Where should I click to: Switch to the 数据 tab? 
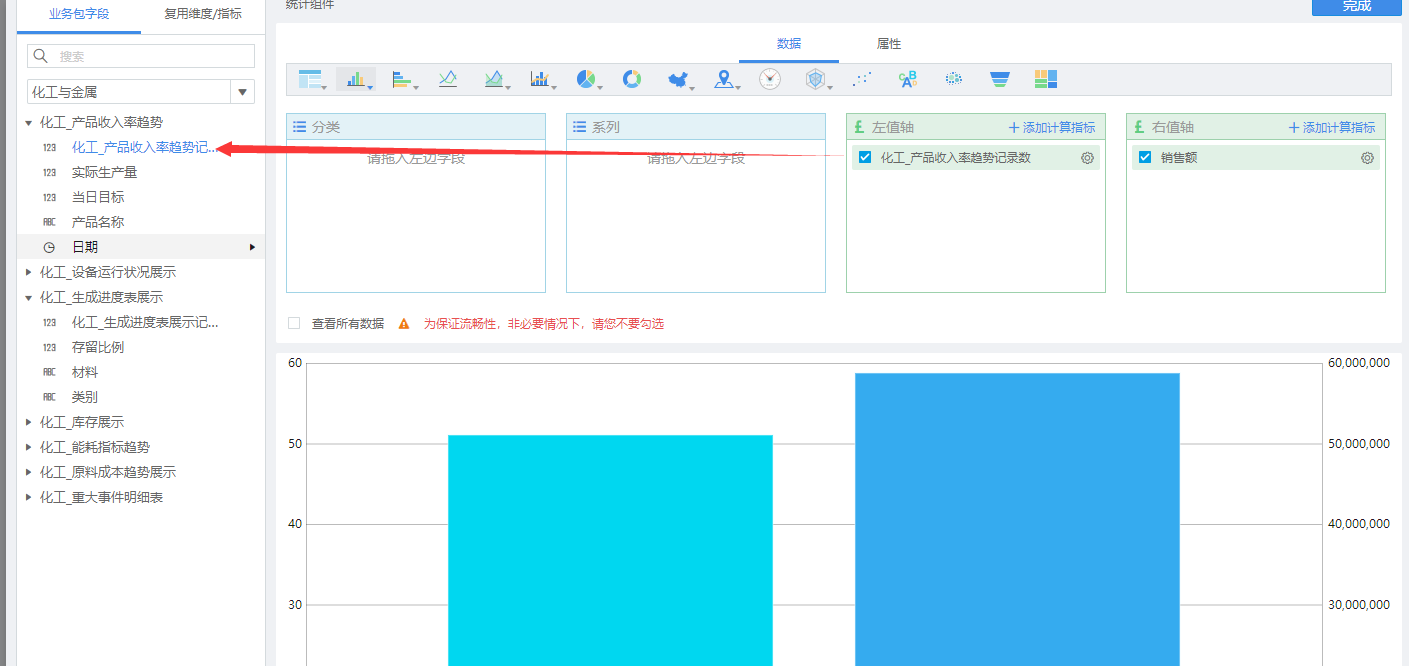(x=789, y=44)
